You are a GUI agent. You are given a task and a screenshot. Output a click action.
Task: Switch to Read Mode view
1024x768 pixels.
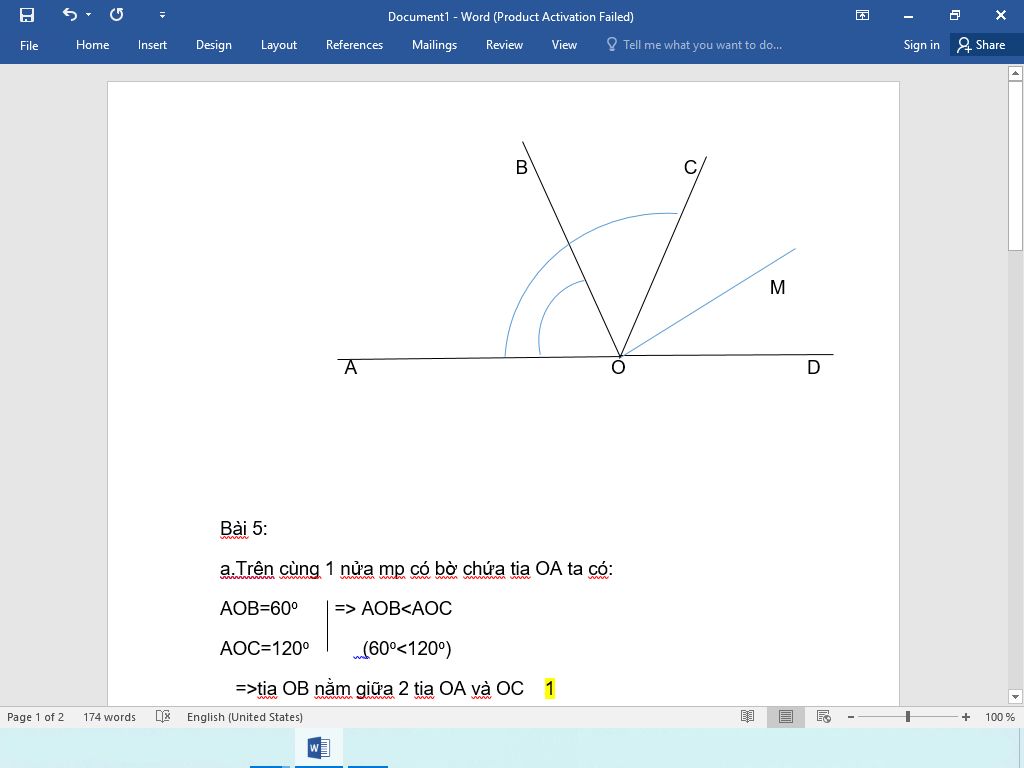pos(747,717)
